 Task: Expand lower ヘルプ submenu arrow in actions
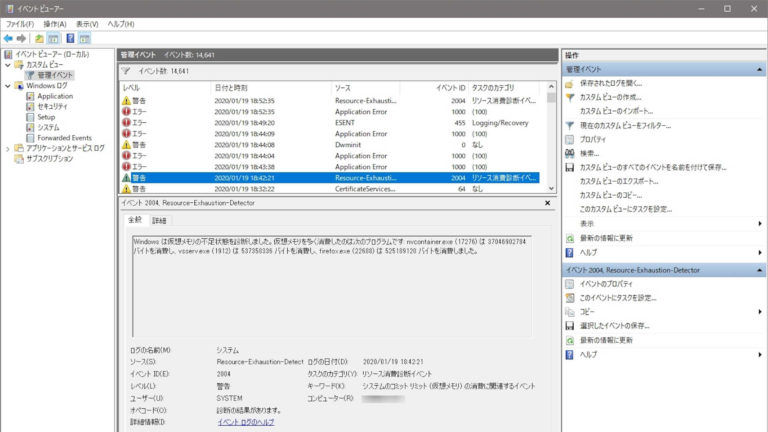(x=760, y=355)
